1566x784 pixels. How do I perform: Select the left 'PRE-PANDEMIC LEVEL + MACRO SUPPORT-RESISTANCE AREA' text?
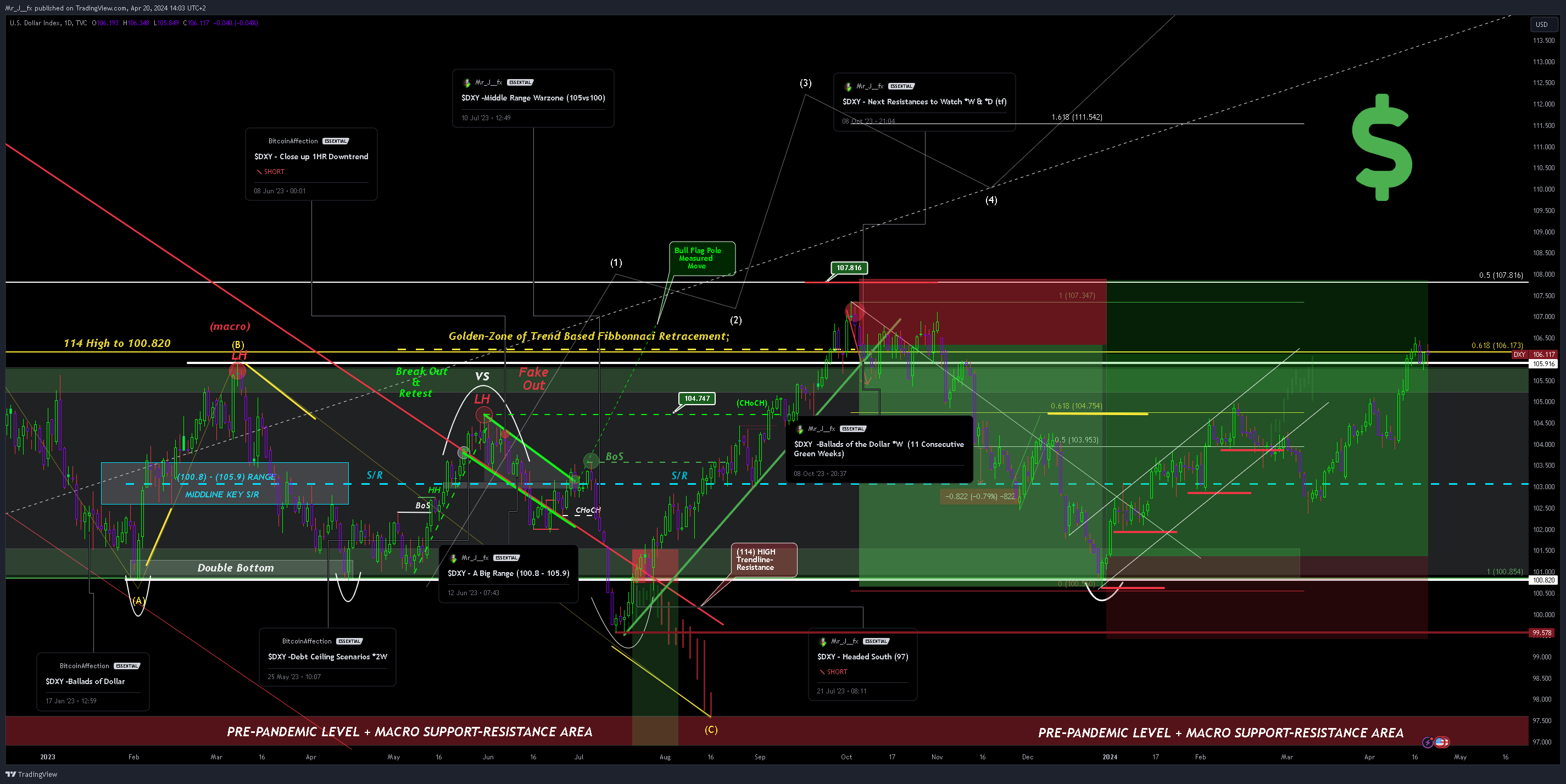point(410,732)
